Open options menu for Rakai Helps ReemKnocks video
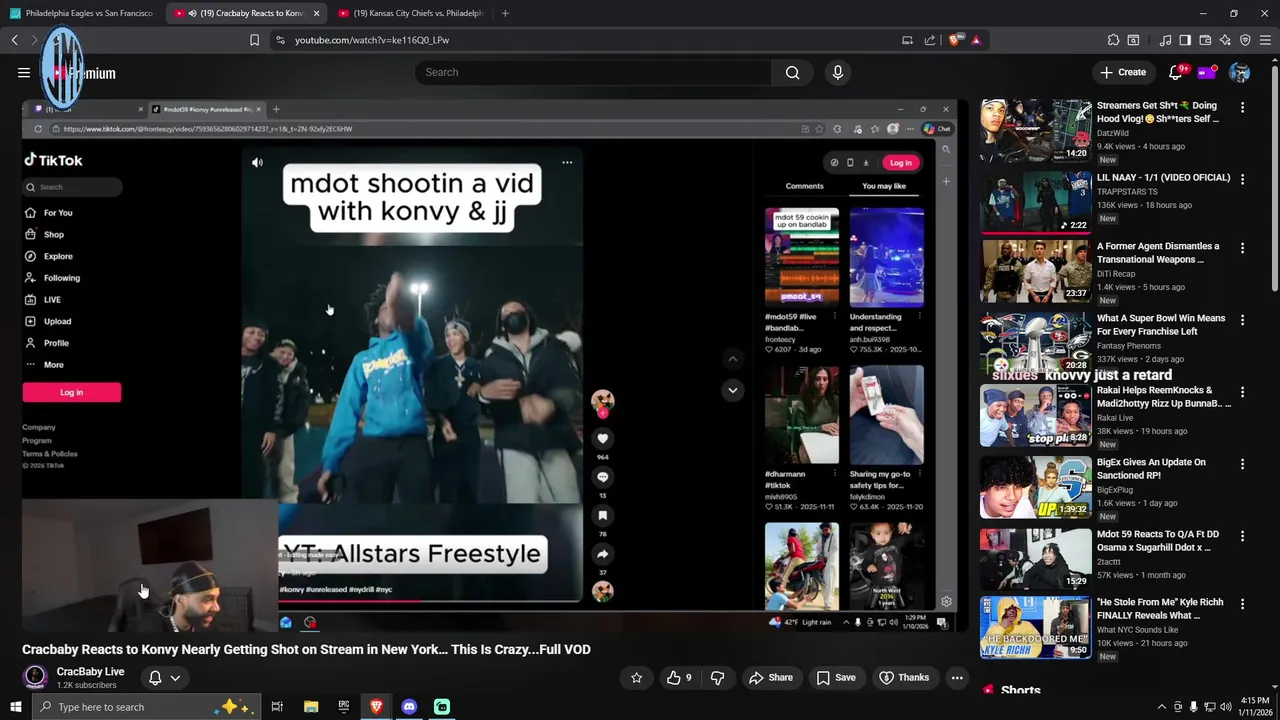 click(x=1242, y=392)
